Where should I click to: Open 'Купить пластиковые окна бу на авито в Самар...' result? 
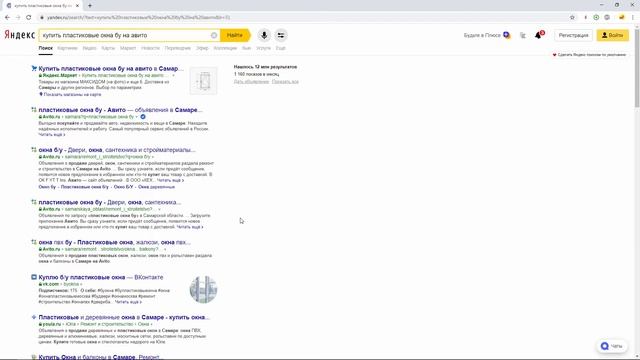[111, 69]
